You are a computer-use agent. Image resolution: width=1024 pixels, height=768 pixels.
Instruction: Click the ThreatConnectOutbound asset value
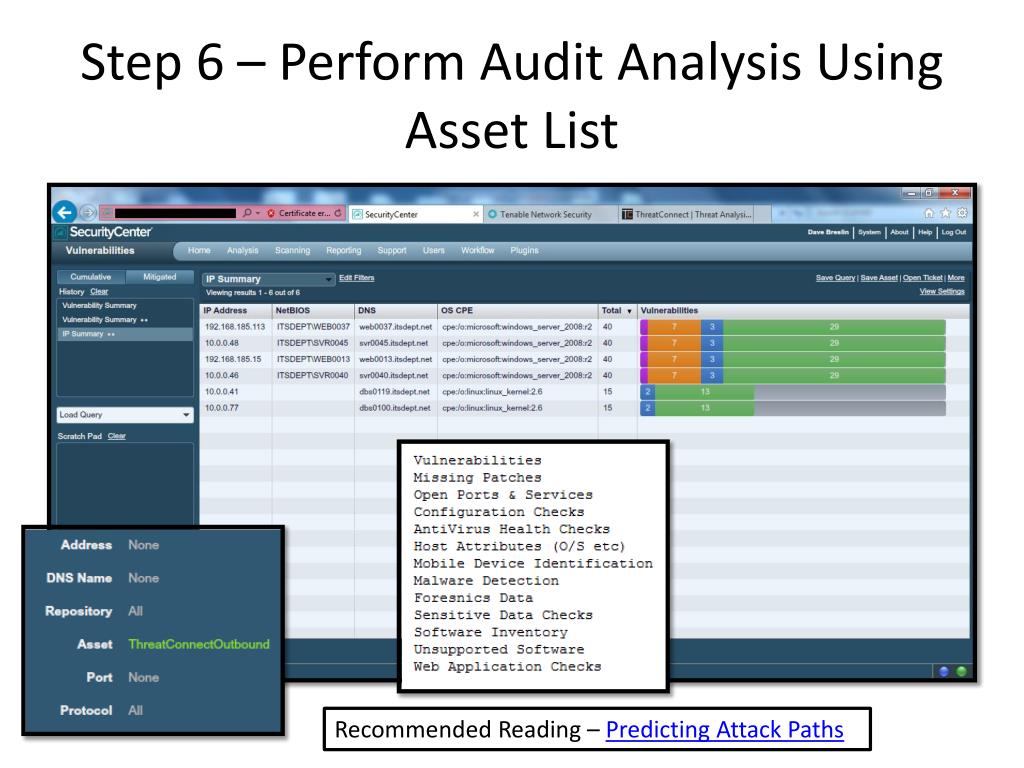199,645
